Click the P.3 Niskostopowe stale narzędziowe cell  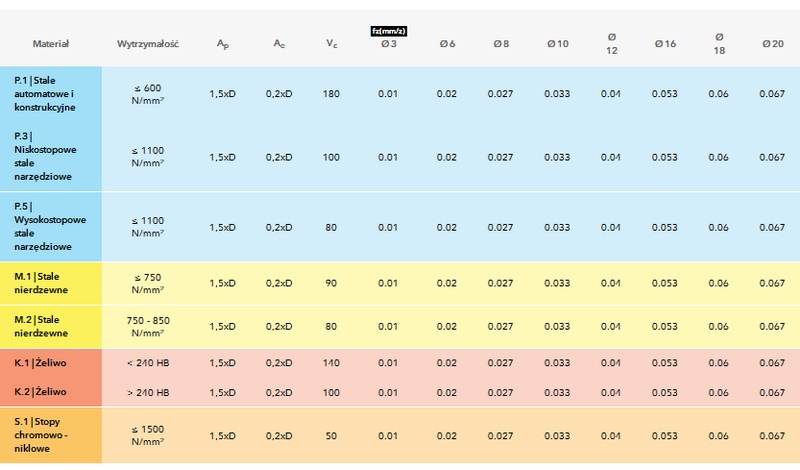point(51,157)
